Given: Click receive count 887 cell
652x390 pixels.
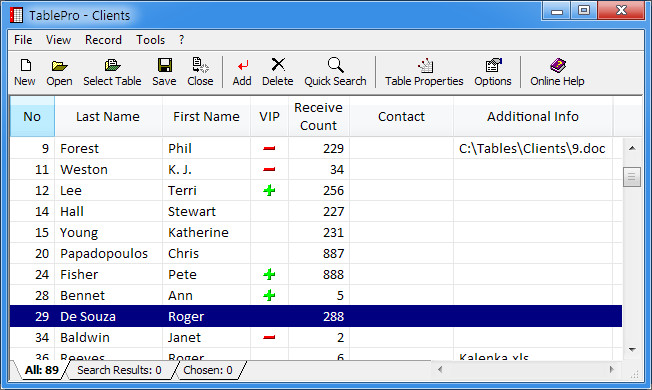Looking at the screenshot, I should pyautogui.click(x=319, y=253).
